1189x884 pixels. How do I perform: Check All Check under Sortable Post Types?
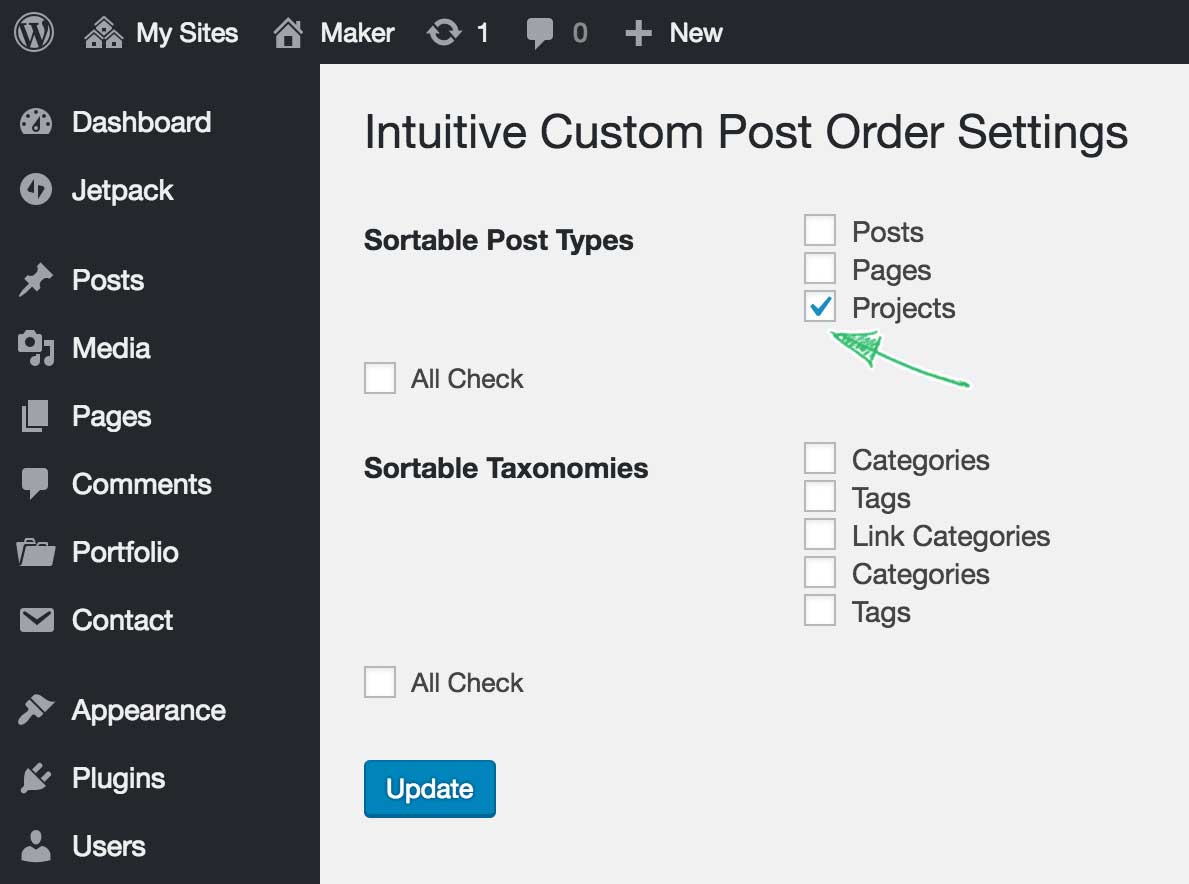(380, 378)
